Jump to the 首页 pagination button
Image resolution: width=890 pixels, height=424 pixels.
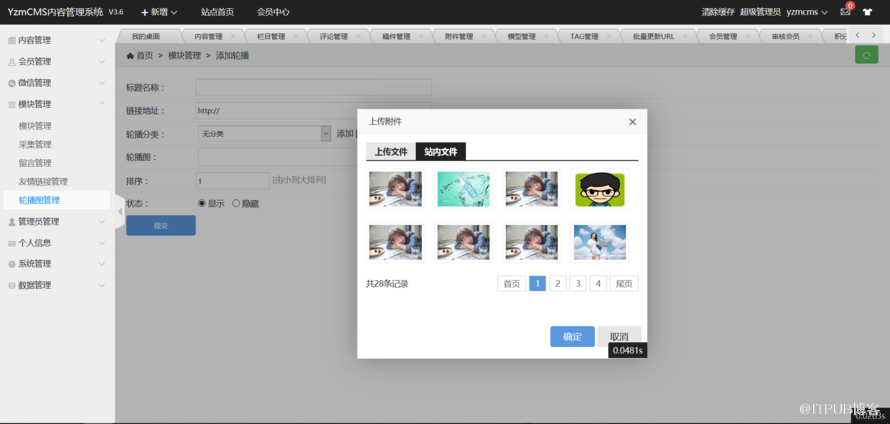coord(512,284)
